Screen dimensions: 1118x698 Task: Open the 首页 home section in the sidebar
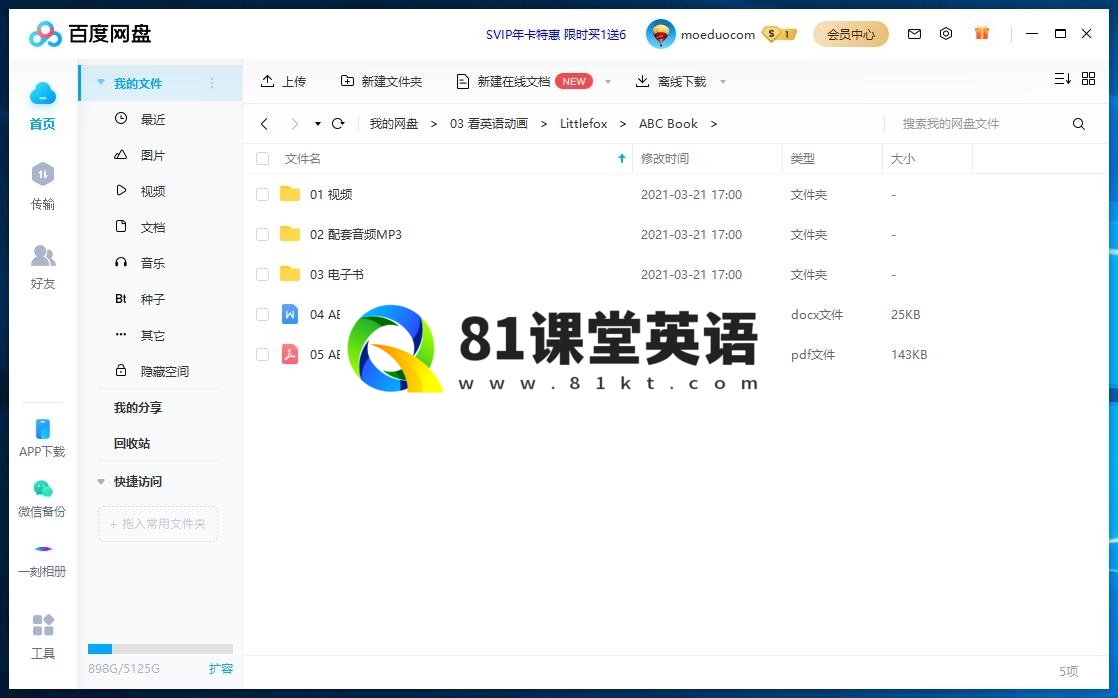tap(43, 107)
